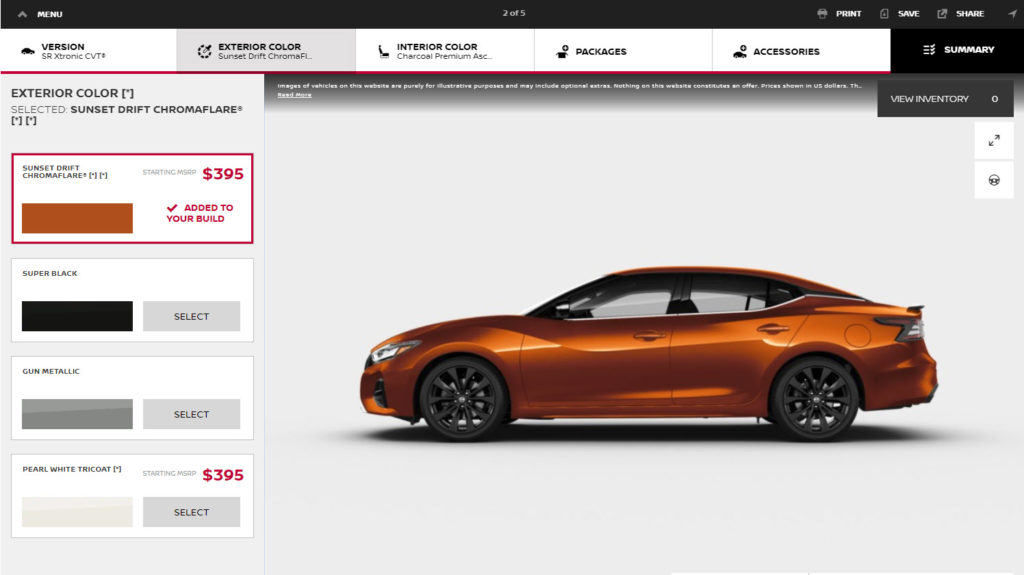Select the Gun Metallic color
This screenshot has height=575, width=1024.
(x=191, y=414)
